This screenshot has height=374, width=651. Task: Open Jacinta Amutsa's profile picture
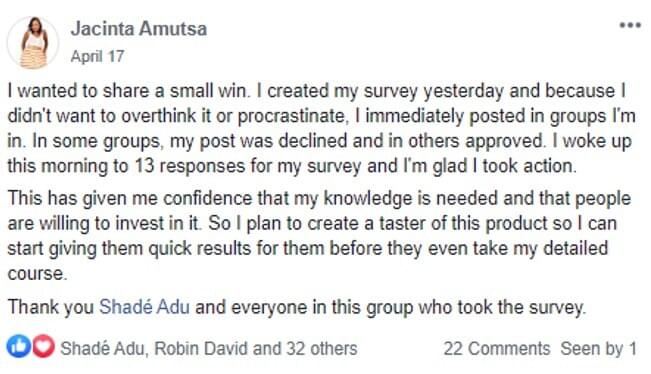pyautogui.click(x=33, y=43)
